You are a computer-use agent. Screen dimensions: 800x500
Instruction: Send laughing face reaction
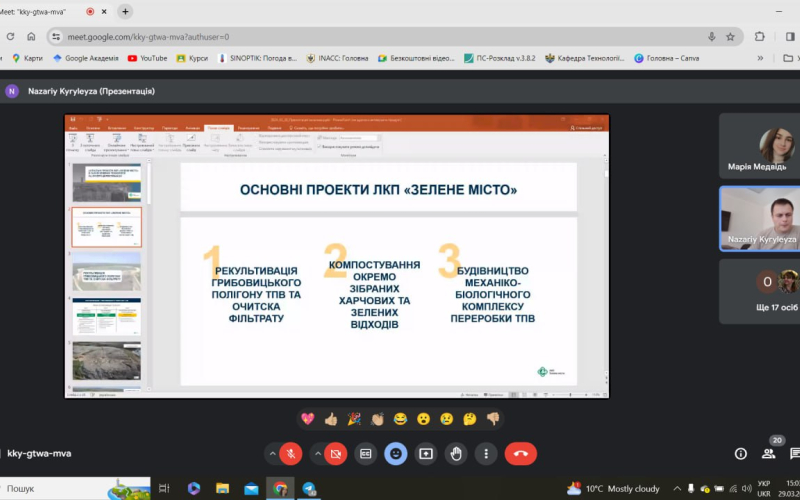click(x=401, y=419)
